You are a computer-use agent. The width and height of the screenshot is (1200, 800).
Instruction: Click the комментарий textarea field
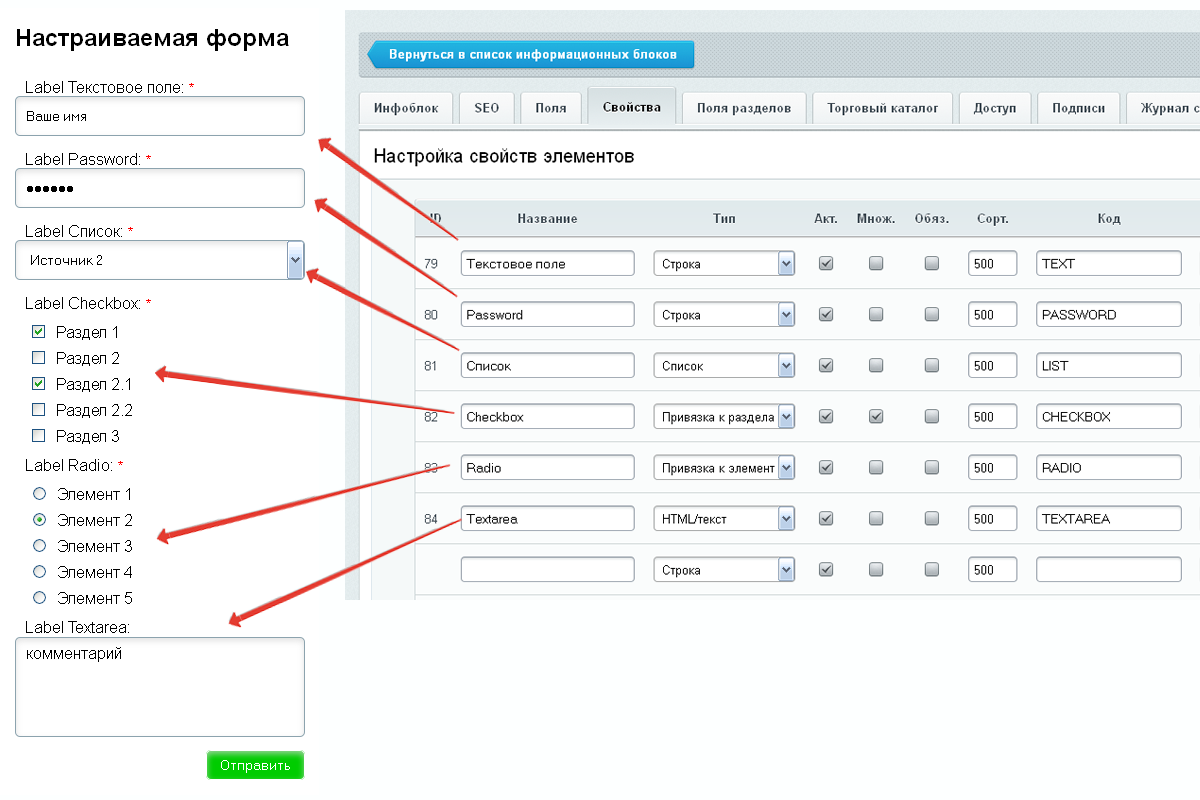[x=160, y=687]
